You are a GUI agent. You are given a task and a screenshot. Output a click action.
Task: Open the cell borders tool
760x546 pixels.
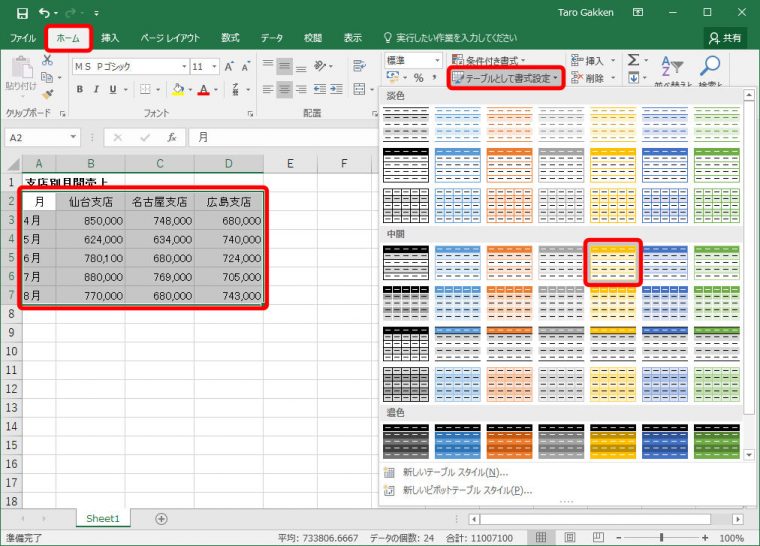(145, 89)
